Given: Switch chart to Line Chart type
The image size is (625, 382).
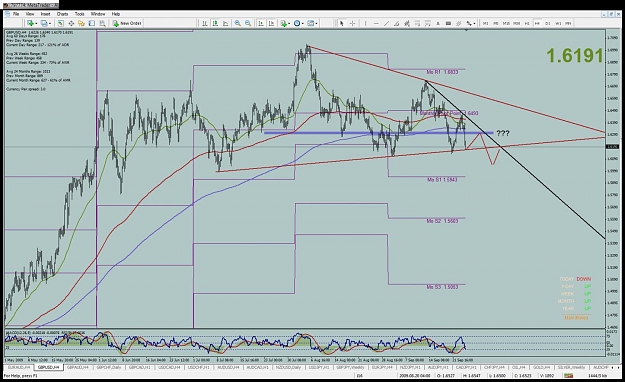Looking at the screenshot, I should click(225, 24).
